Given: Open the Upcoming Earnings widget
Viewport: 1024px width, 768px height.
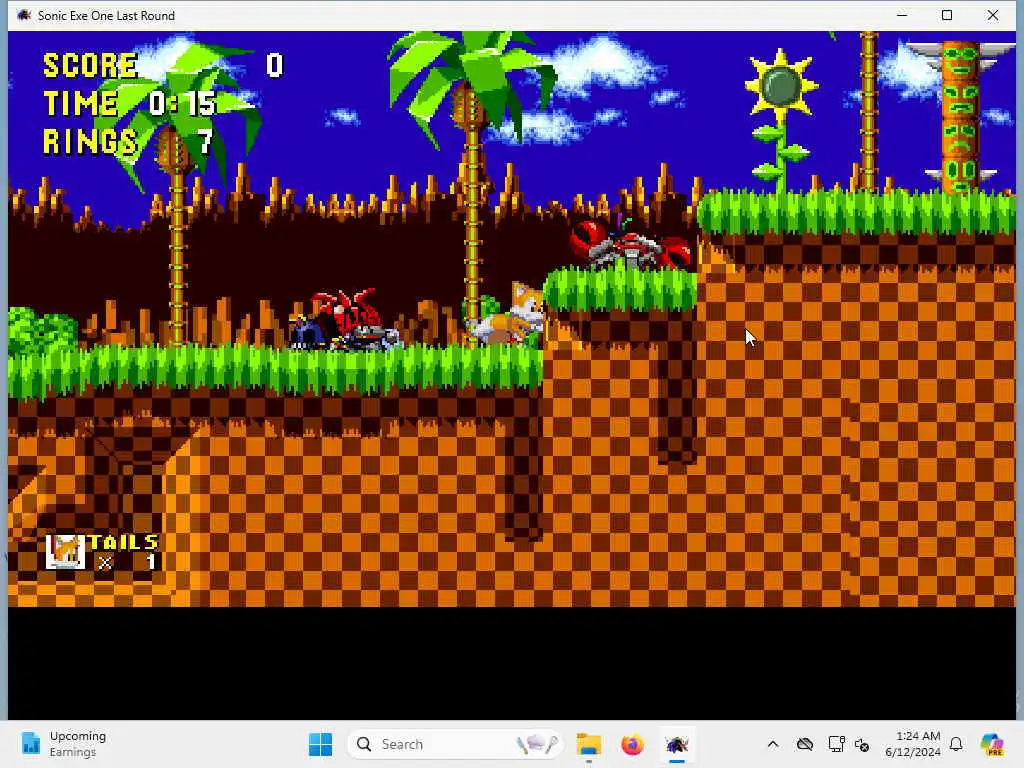Looking at the screenshot, I should point(64,744).
